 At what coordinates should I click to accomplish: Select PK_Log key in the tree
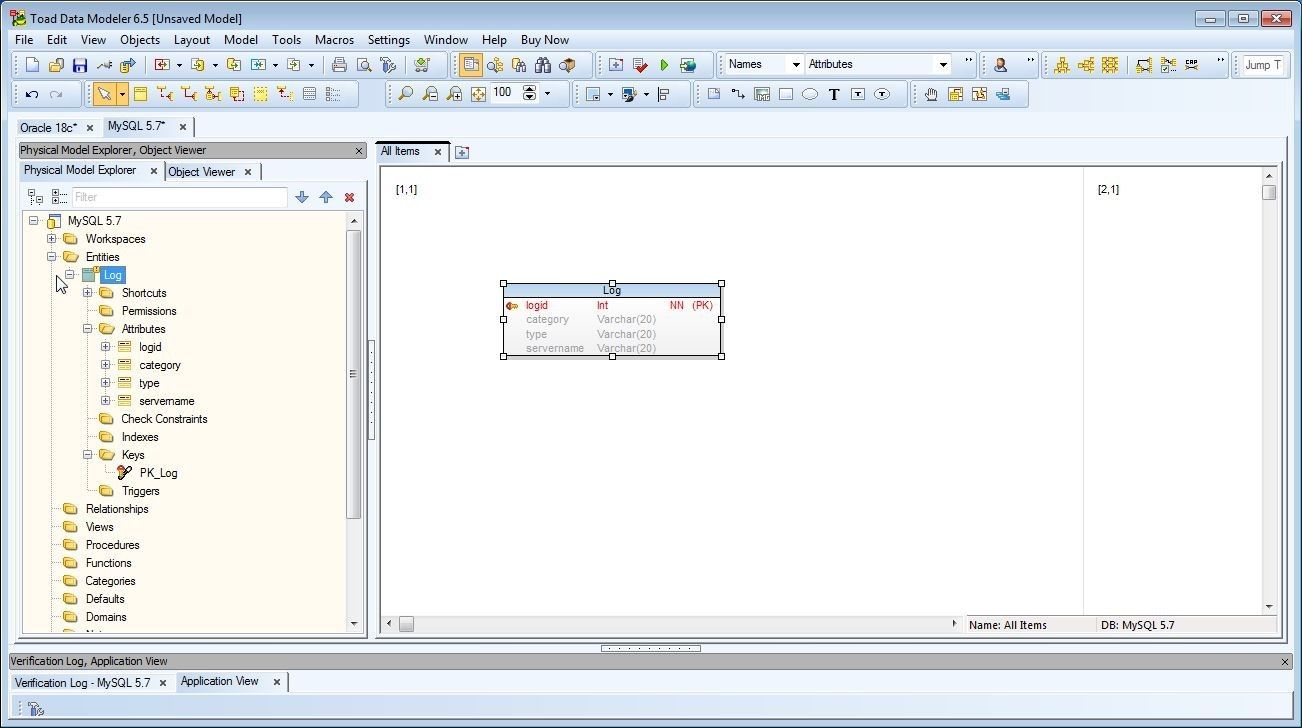(x=158, y=473)
